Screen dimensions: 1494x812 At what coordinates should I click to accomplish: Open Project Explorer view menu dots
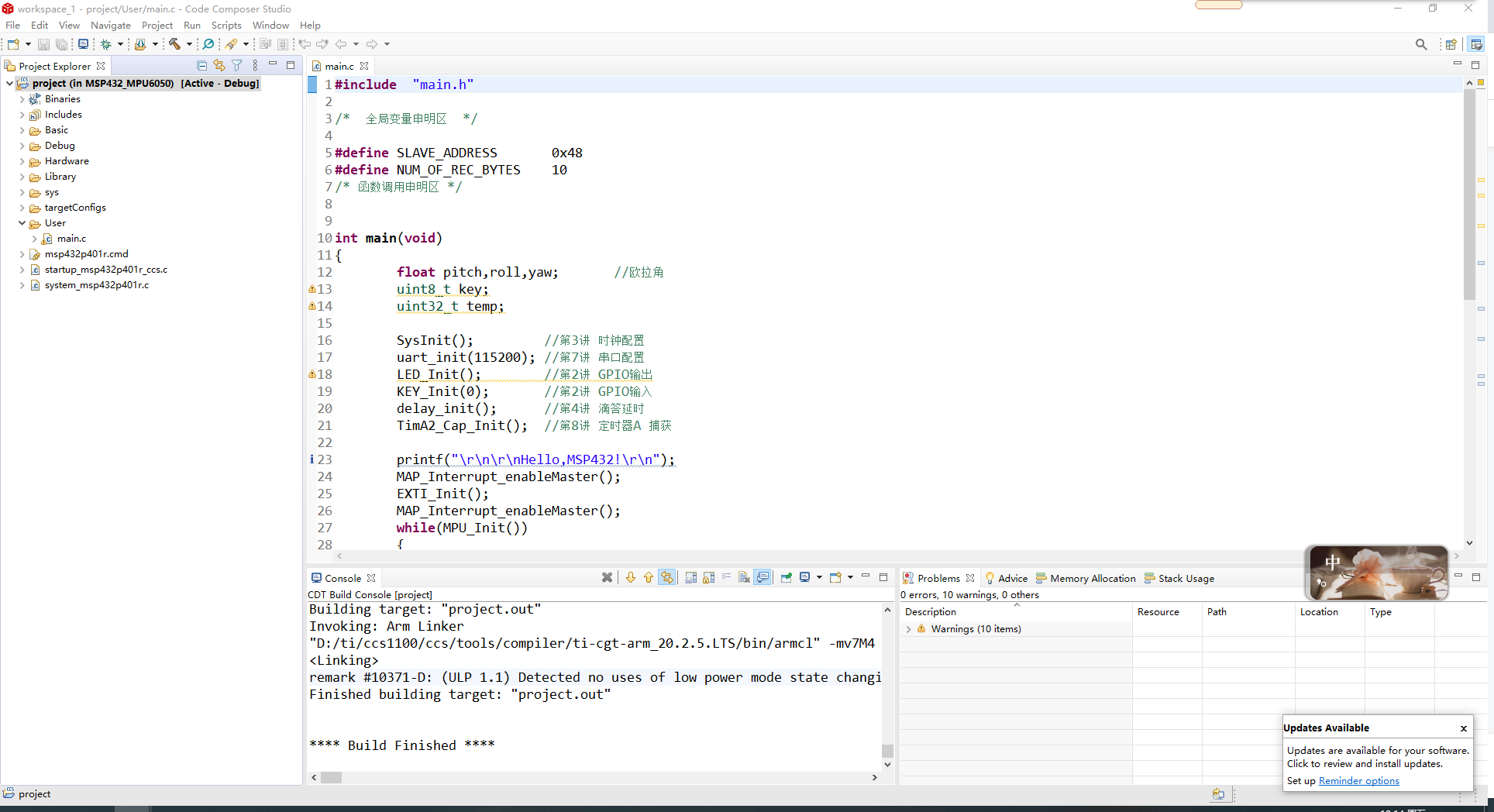coord(255,66)
